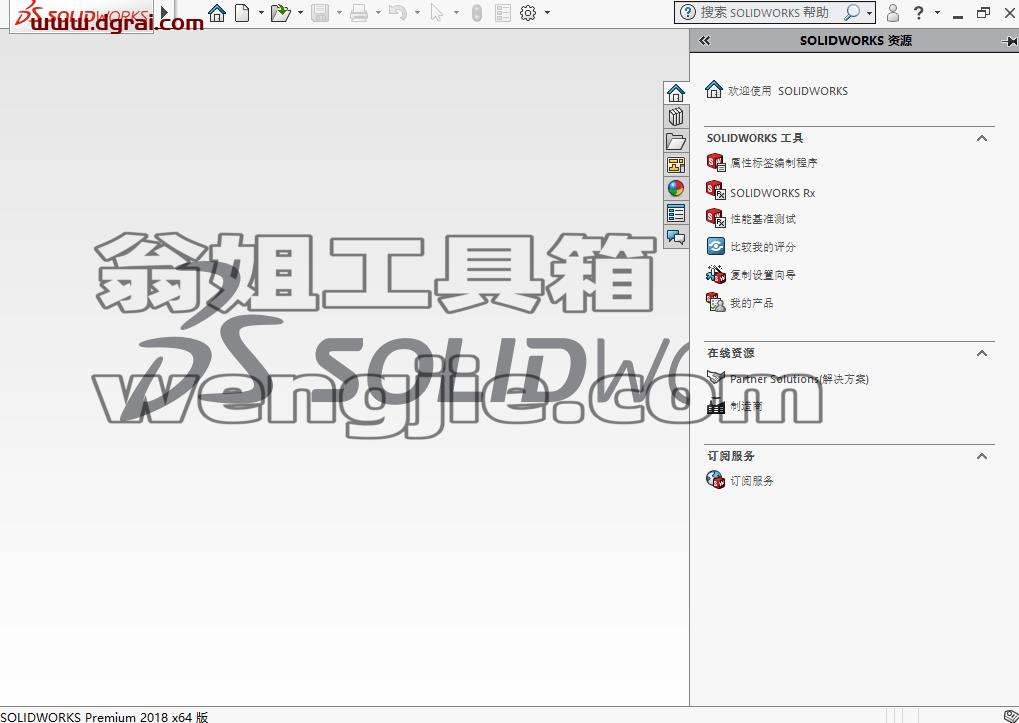Open the SOLIDWORKS Forum chat tab
Screen dimensions: 1019x723
pos(676,236)
